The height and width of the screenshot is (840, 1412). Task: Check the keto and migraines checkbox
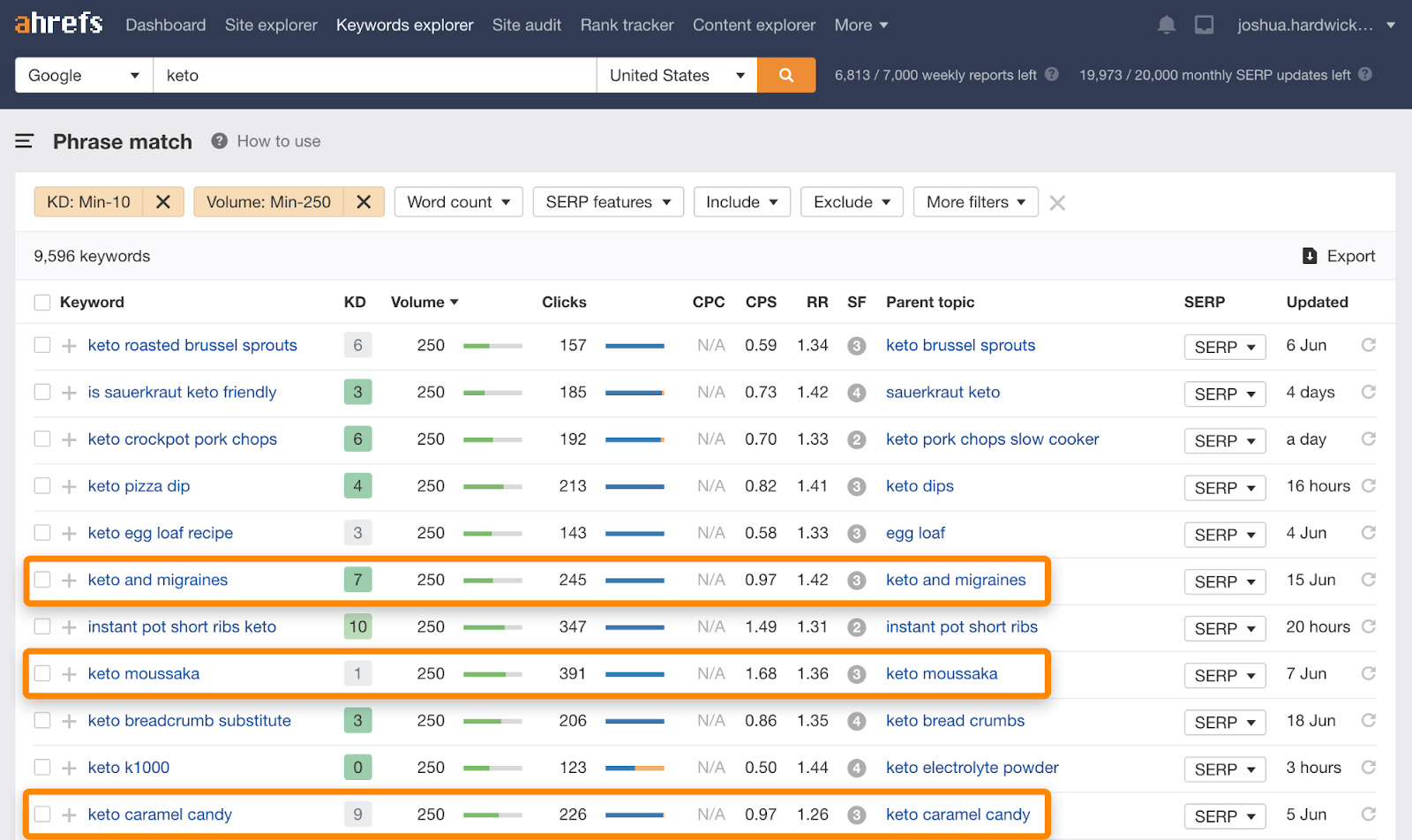tap(42, 580)
